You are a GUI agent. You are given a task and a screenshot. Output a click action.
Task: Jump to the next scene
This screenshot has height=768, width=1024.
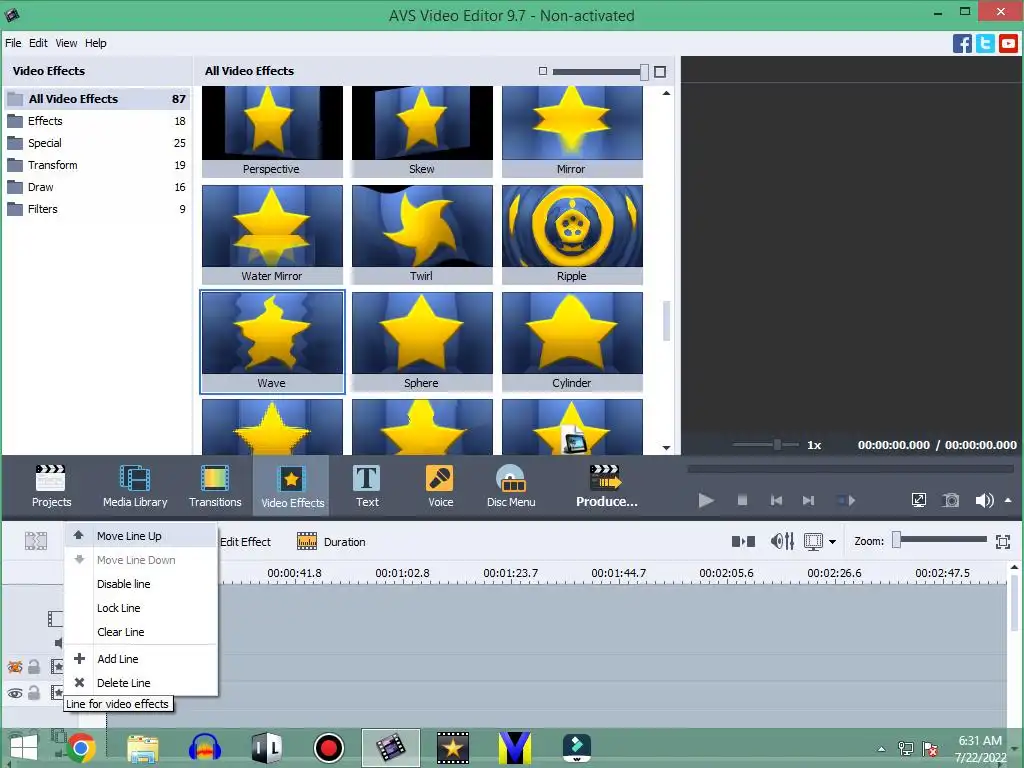[x=847, y=500]
